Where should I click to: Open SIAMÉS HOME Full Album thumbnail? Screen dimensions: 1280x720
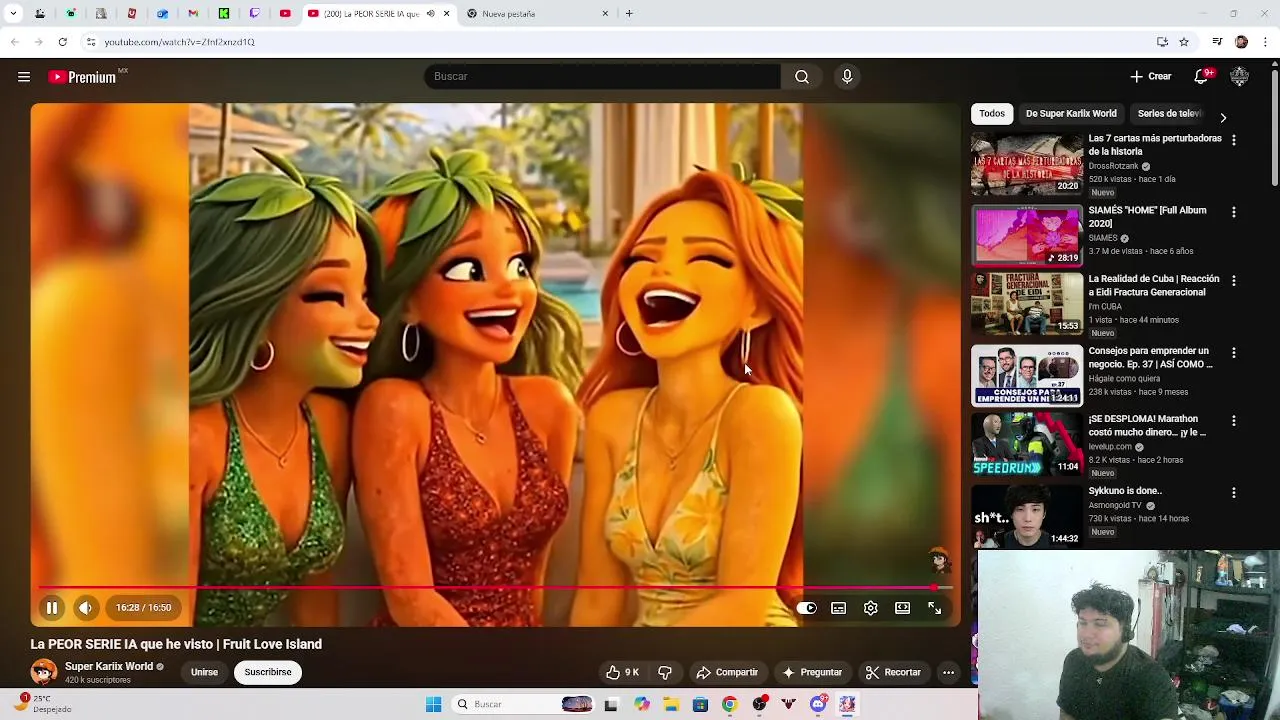[1027, 236]
